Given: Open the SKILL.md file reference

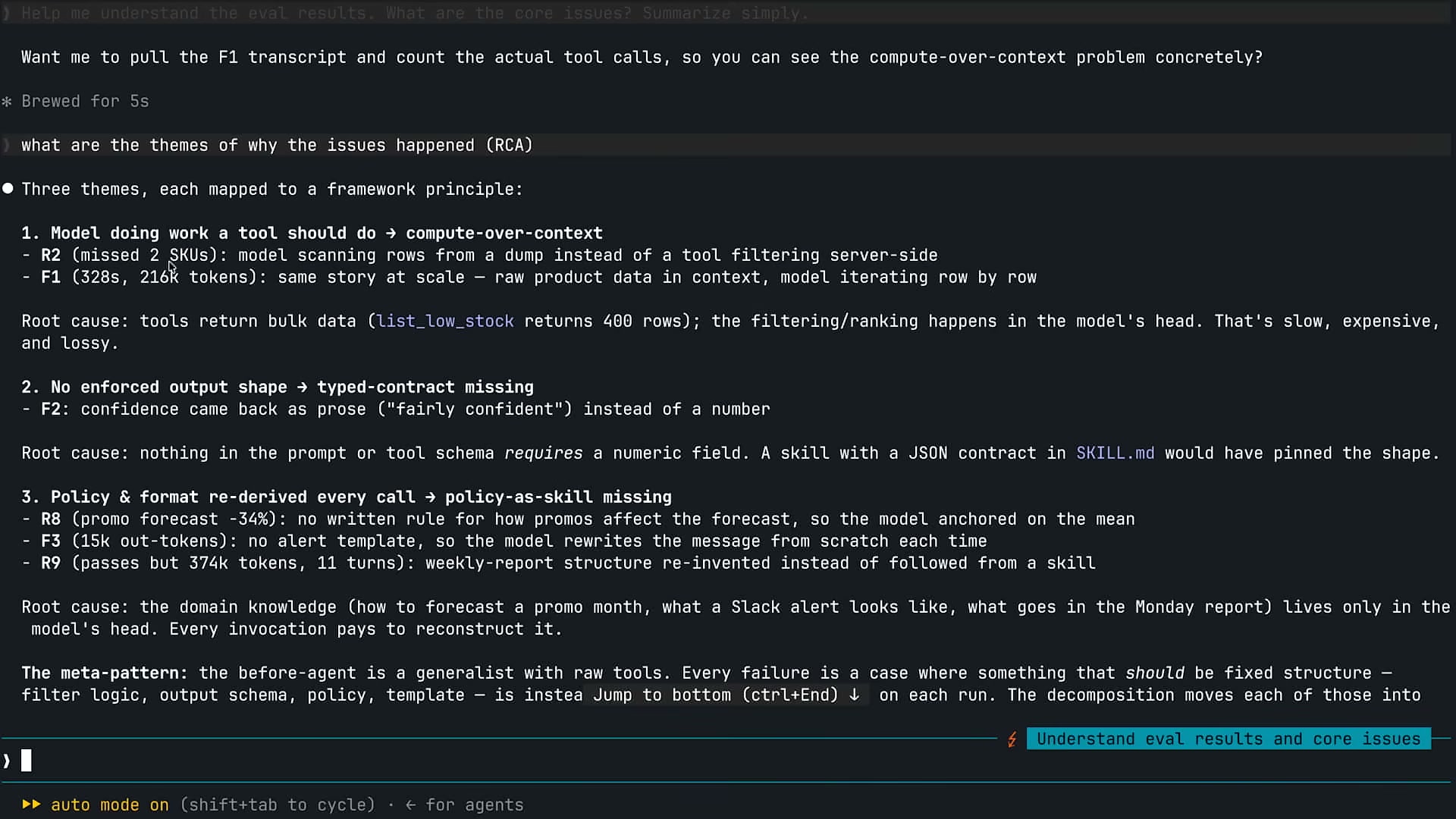Looking at the screenshot, I should point(1115,453).
